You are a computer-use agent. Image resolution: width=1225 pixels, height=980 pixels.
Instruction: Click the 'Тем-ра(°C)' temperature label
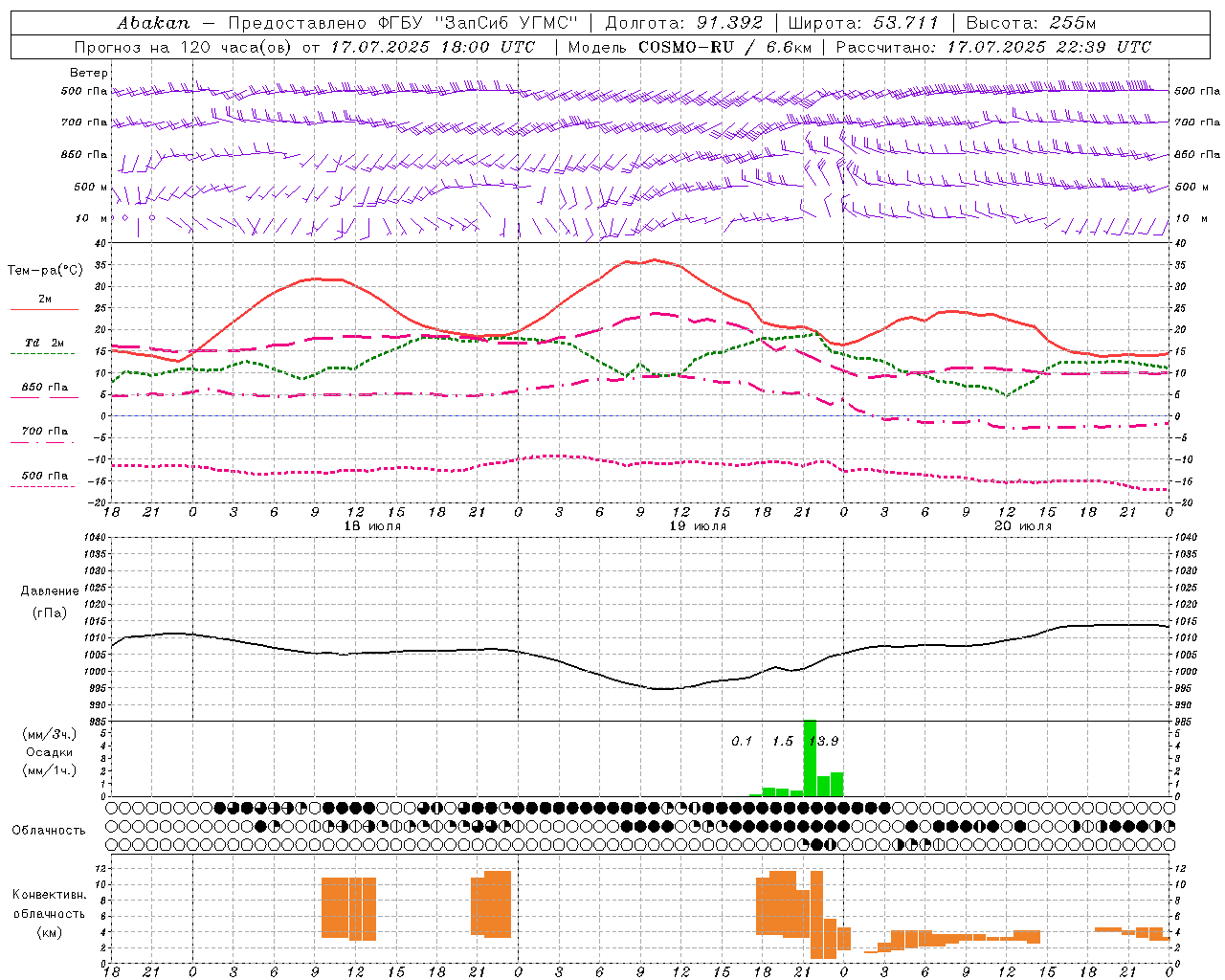coord(45,271)
